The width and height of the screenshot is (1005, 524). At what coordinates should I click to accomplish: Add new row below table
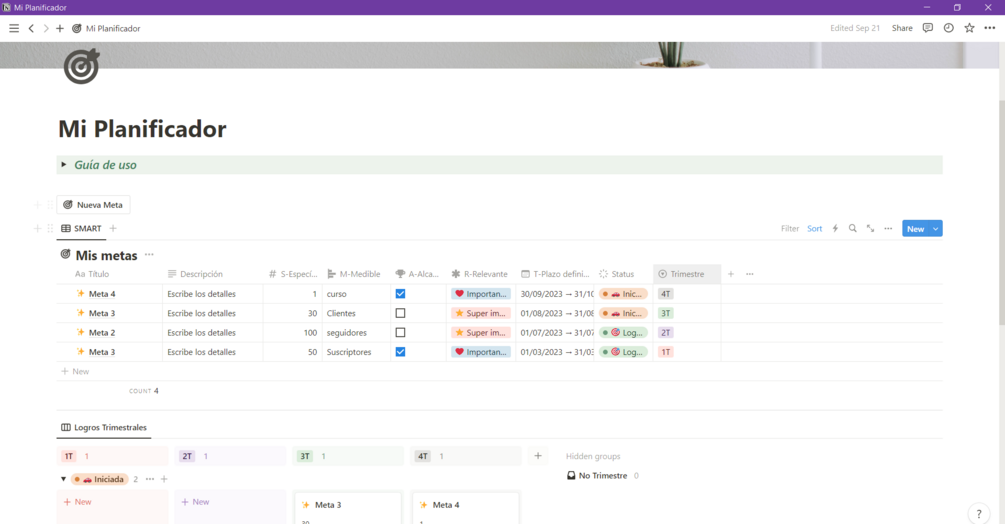[75, 372]
